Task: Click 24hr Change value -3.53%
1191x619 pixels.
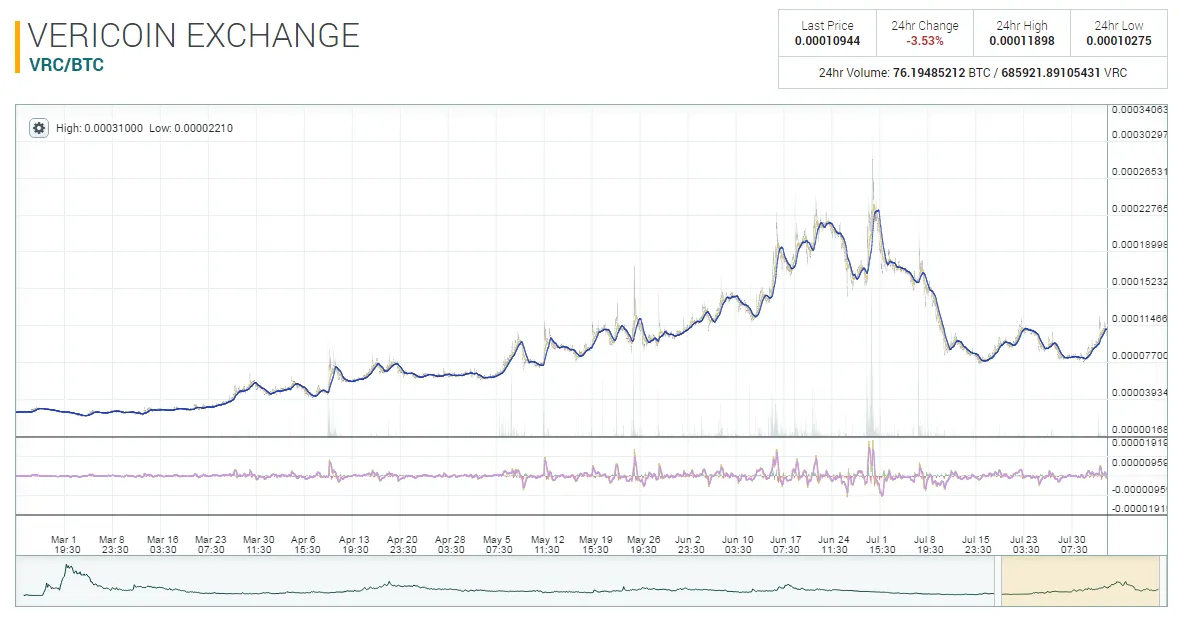Action: click(x=924, y=41)
